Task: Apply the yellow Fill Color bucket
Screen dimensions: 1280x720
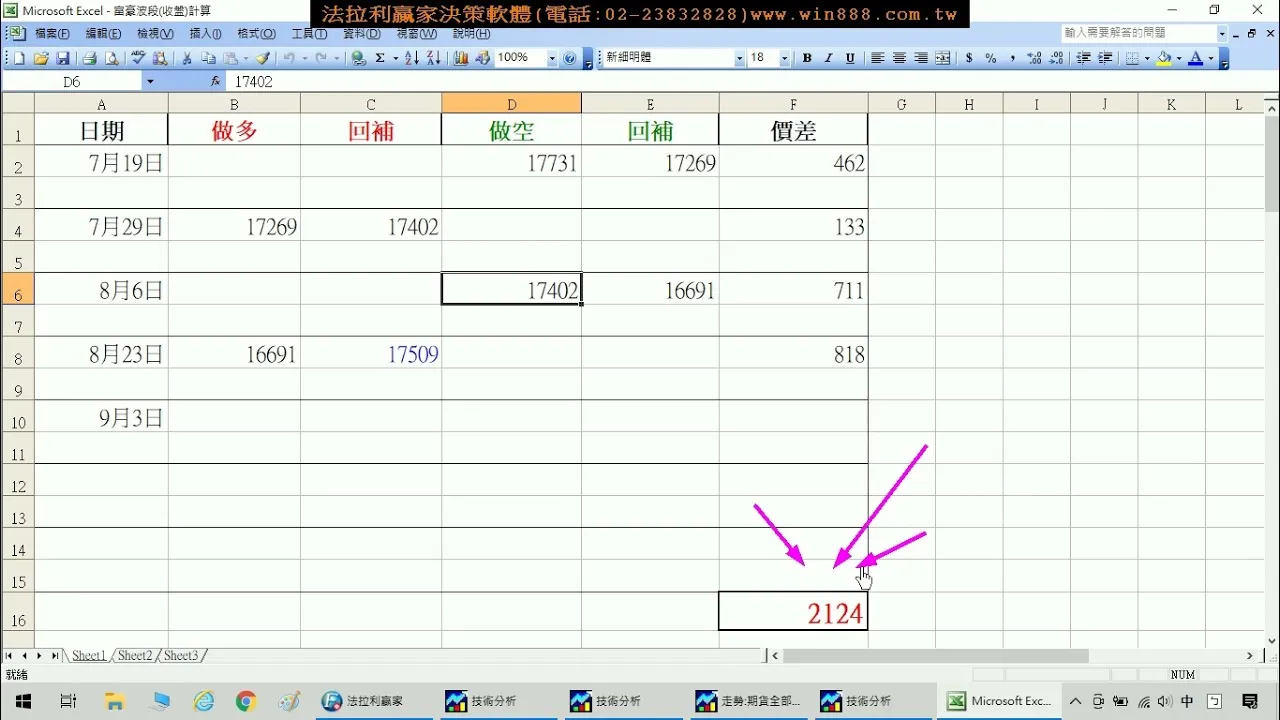Action: click(x=1164, y=58)
